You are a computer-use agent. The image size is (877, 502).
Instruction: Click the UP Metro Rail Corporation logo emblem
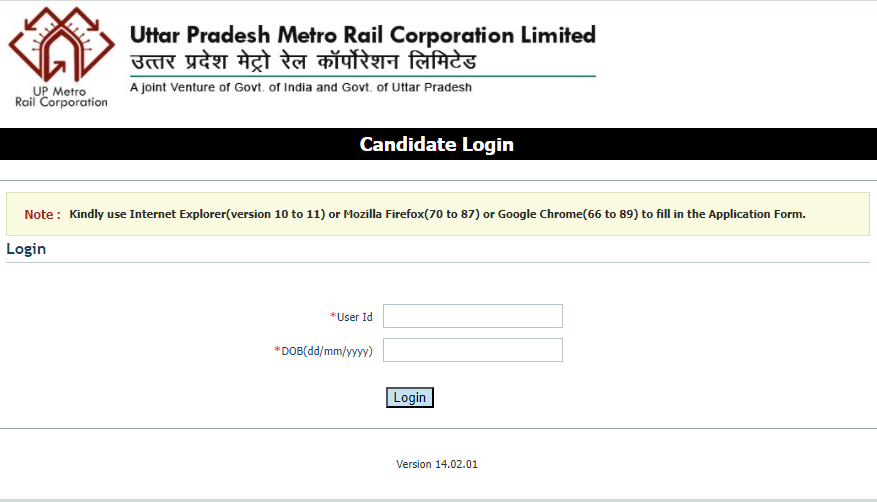[x=62, y=44]
